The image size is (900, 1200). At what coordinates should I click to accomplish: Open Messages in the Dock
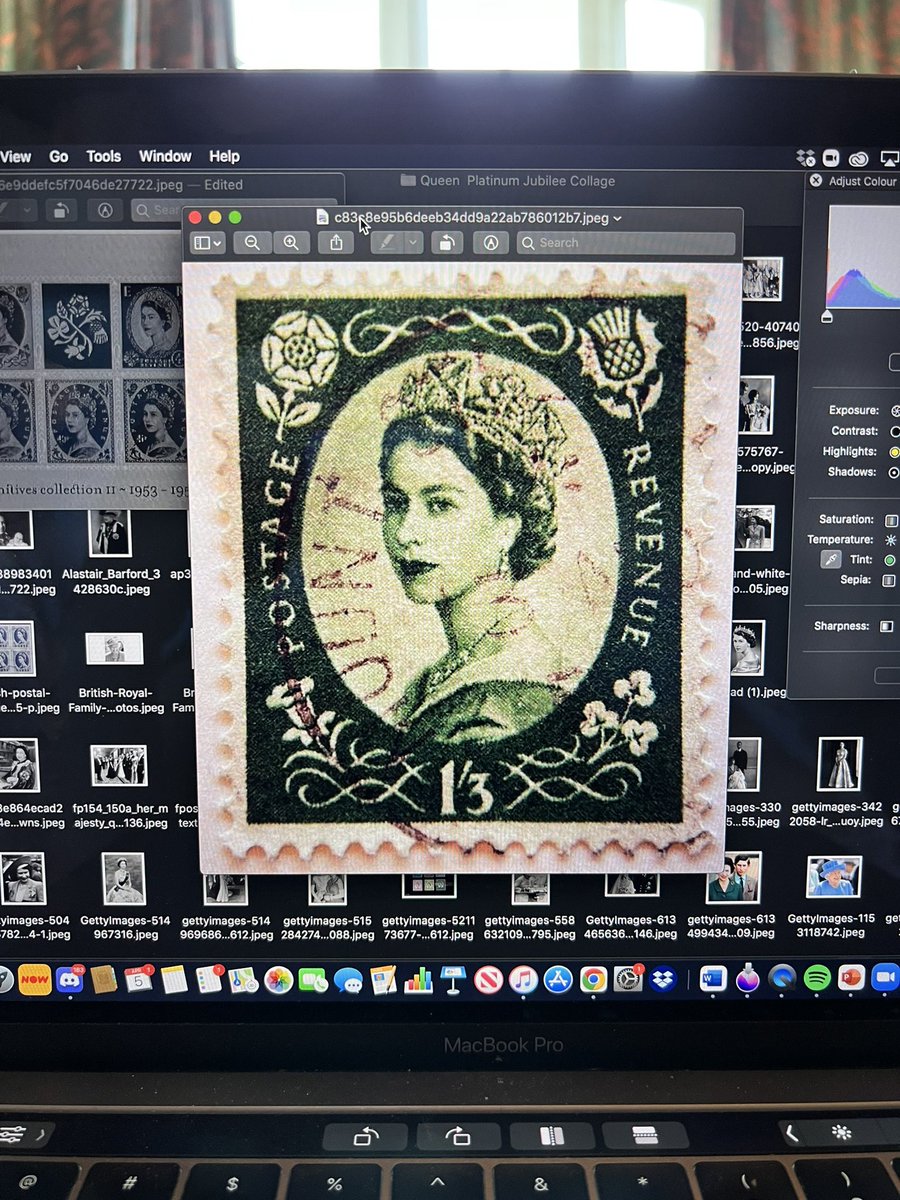(x=348, y=979)
